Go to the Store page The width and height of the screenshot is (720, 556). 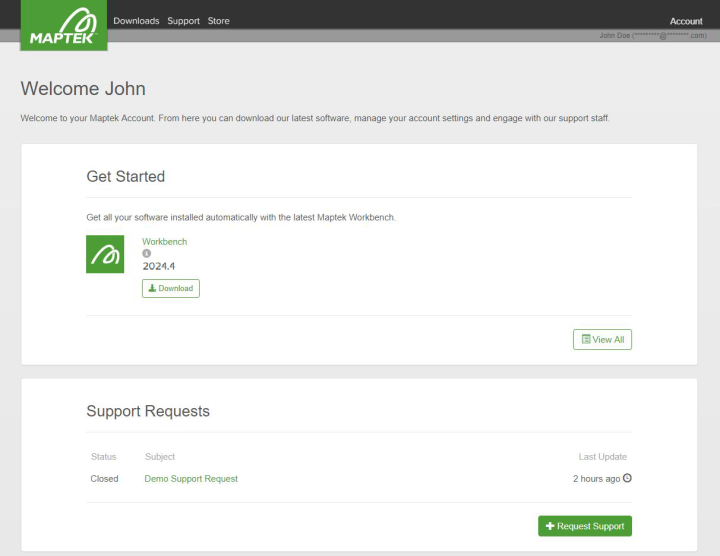[x=219, y=21]
